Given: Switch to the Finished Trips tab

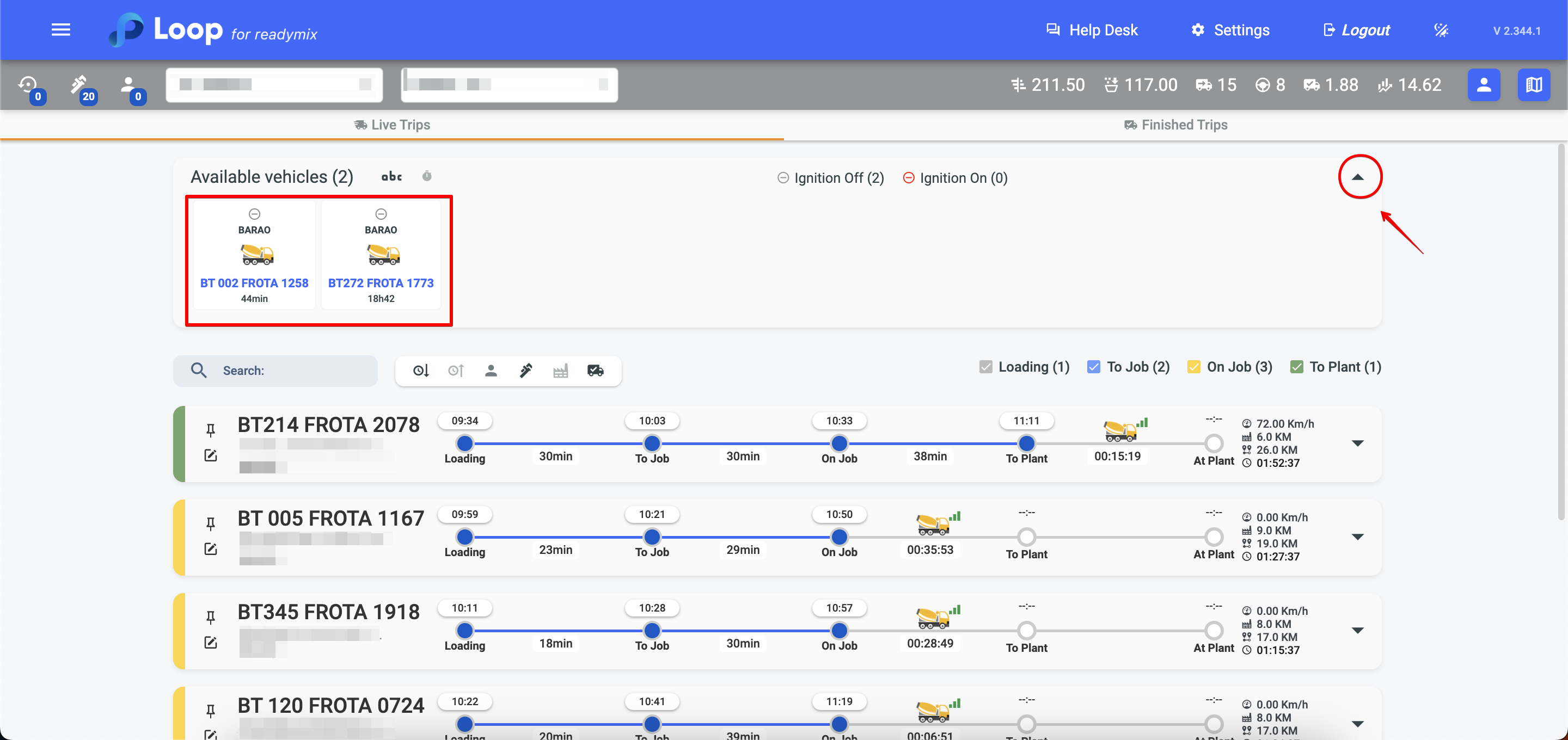Looking at the screenshot, I should tap(1175, 125).
